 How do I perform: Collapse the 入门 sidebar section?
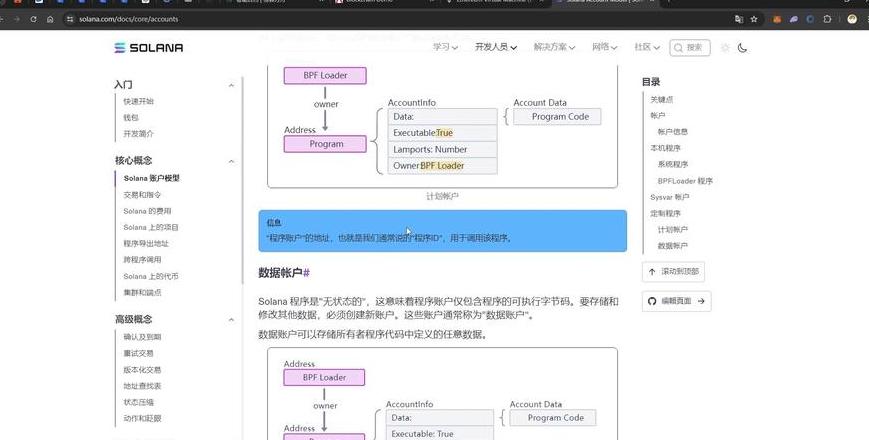(231, 85)
